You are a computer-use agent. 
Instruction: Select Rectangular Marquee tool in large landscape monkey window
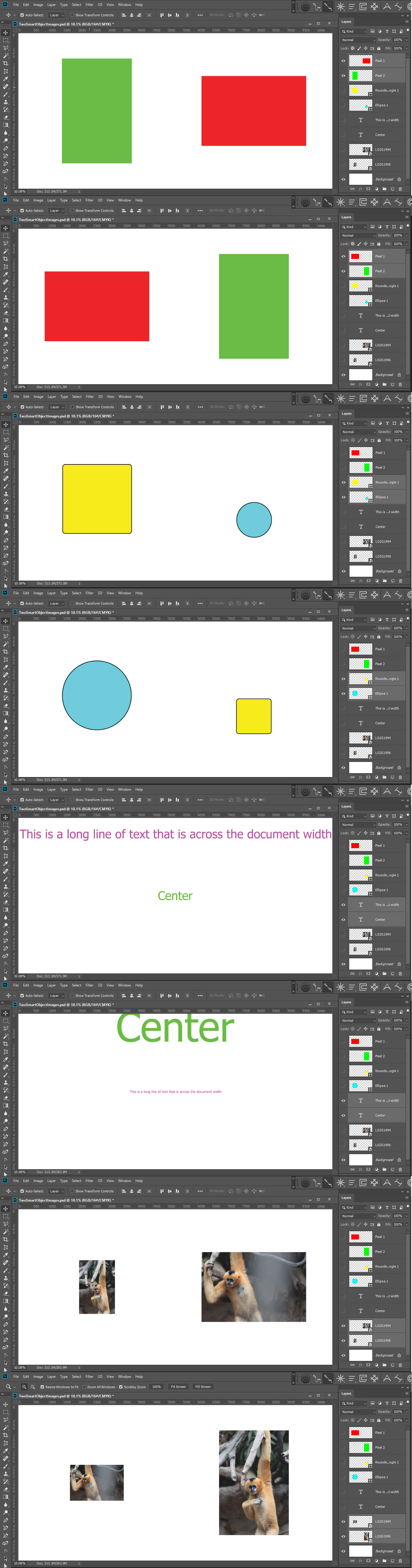[5, 1217]
